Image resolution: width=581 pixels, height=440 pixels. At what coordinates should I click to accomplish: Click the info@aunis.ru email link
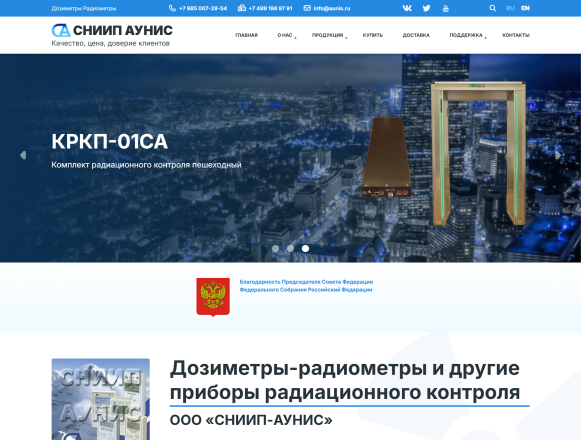(332, 8)
